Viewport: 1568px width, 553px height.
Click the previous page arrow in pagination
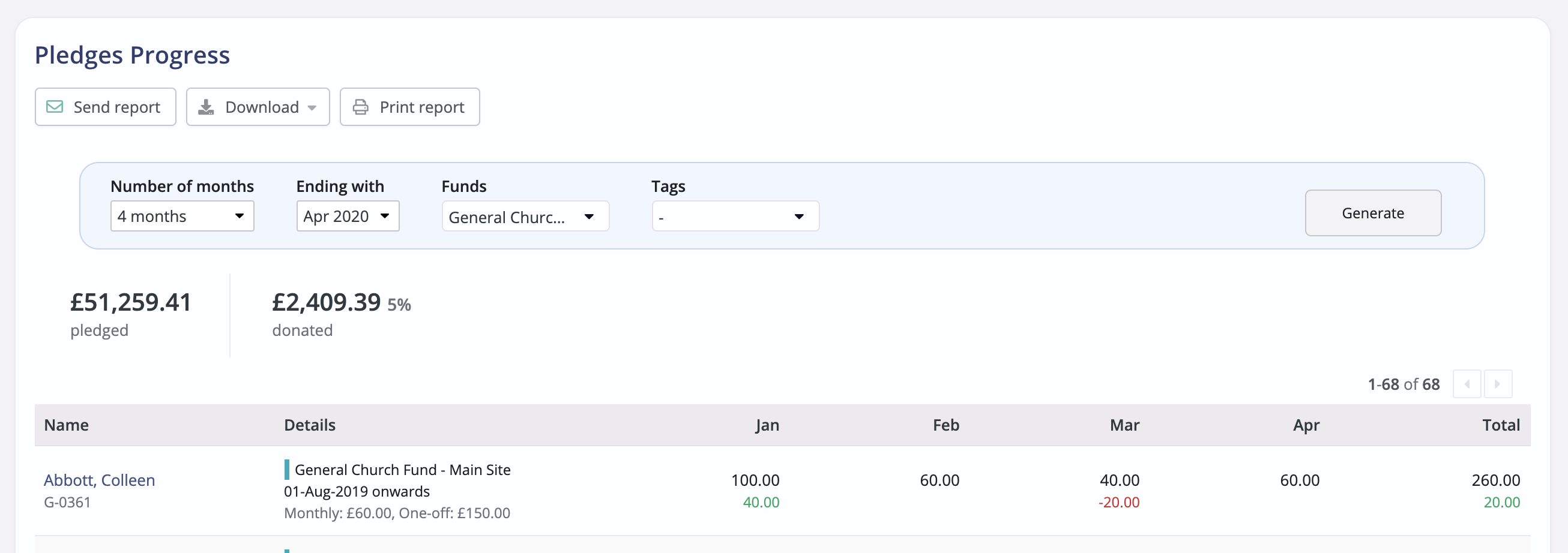coord(1467,383)
